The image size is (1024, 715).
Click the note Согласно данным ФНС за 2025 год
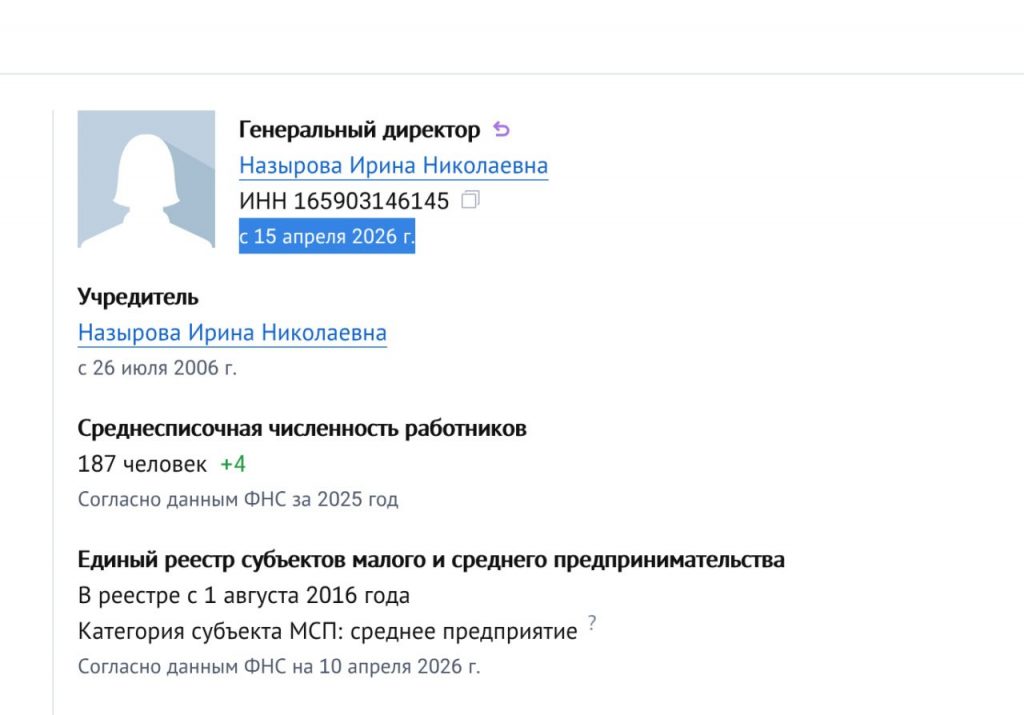tap(238, 499)
